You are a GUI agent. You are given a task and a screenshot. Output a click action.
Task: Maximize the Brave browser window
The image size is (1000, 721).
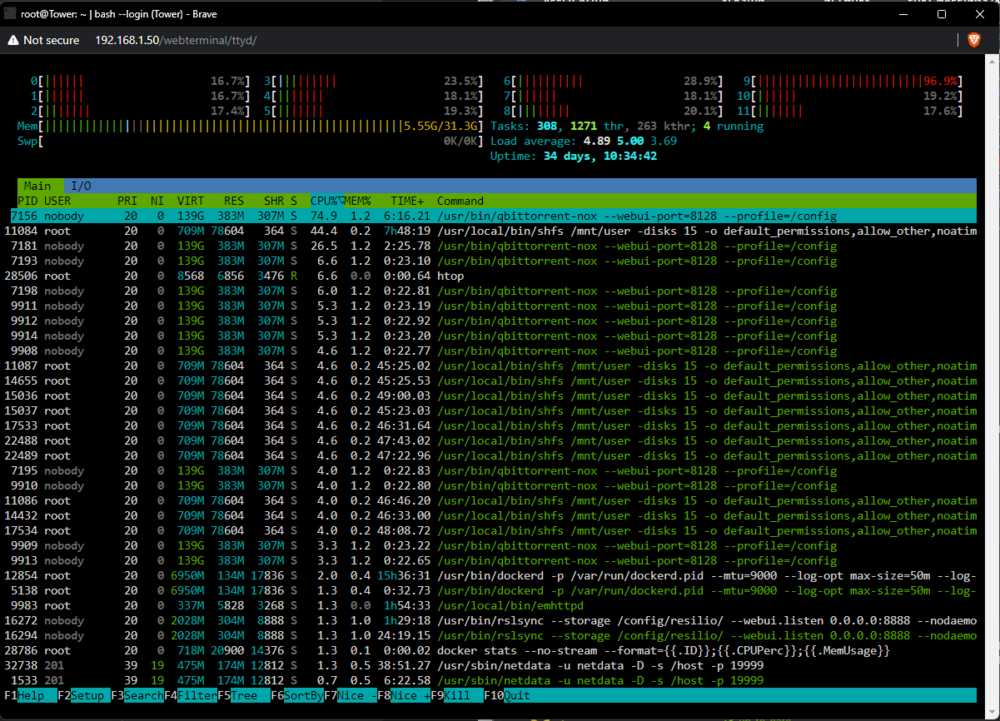[941, 13]
